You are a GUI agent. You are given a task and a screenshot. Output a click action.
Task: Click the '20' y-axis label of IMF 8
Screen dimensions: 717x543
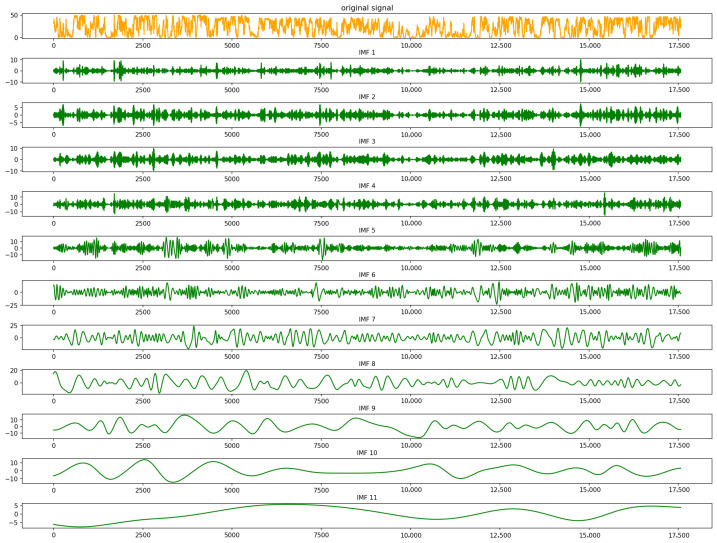(14, 371)
